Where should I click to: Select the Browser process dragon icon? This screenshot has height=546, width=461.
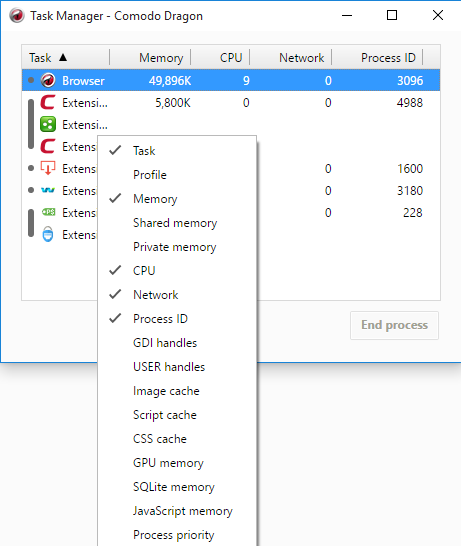coord(48,80)
